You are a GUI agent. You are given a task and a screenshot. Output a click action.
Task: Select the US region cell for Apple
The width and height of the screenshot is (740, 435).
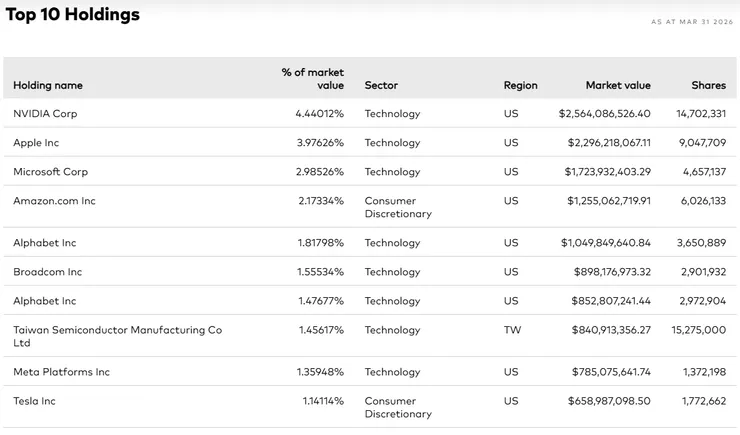click(x=511, y=143)
